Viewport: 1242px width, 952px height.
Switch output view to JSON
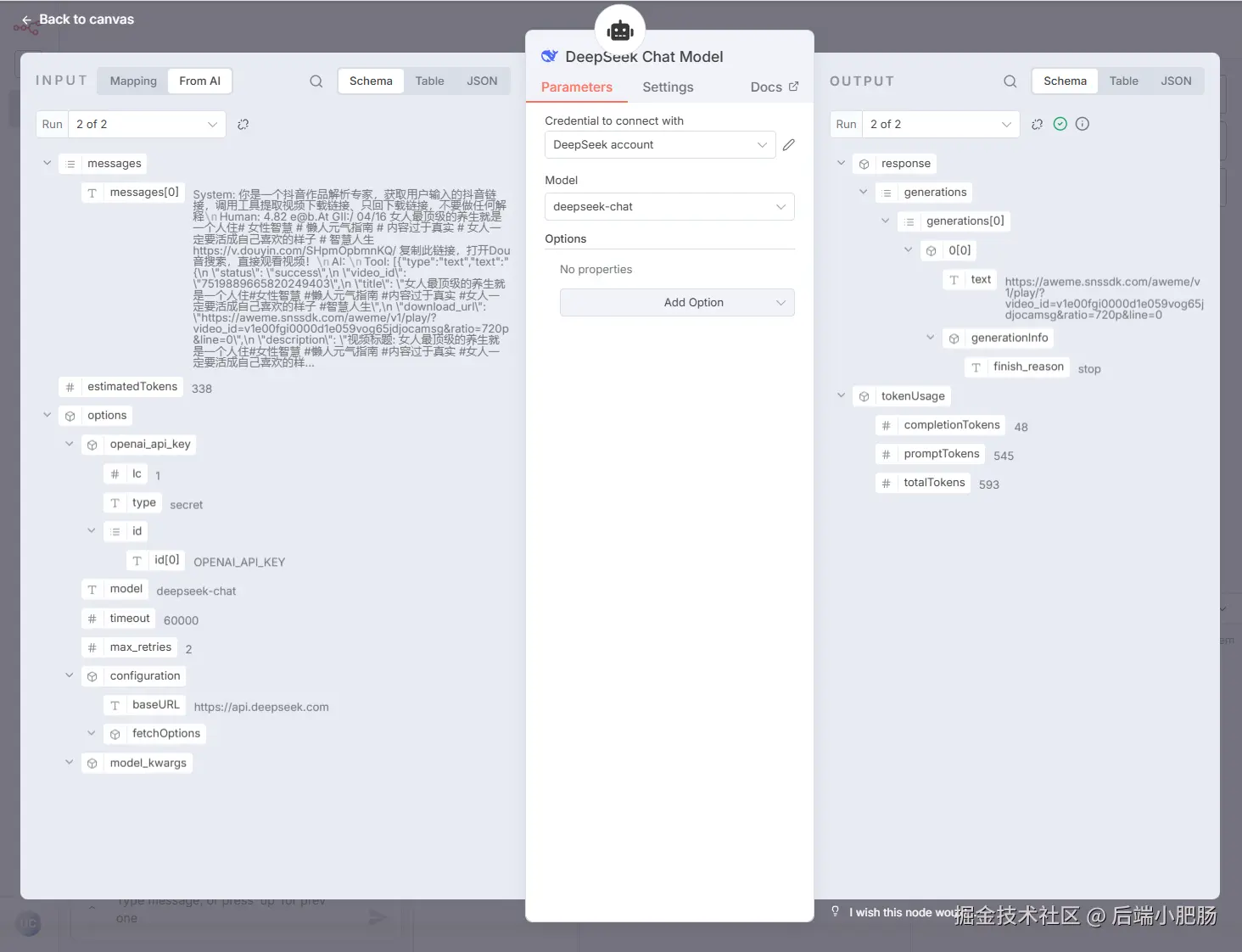click(x=1176, y=81)
